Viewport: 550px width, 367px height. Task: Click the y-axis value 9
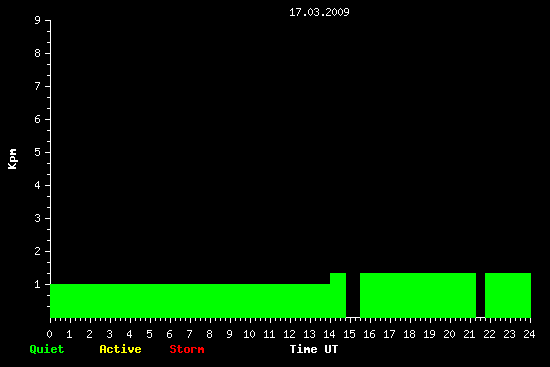tap(38, 20)
